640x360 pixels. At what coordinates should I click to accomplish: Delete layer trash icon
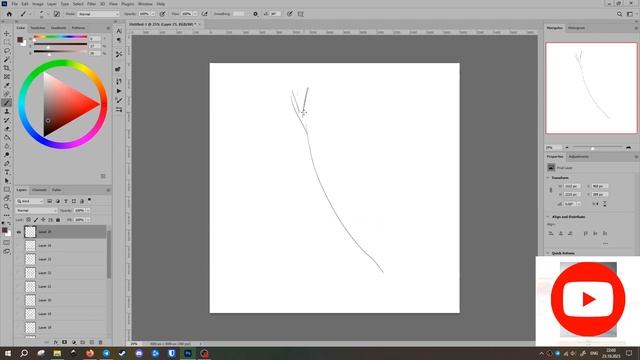[x=100, y=342]
